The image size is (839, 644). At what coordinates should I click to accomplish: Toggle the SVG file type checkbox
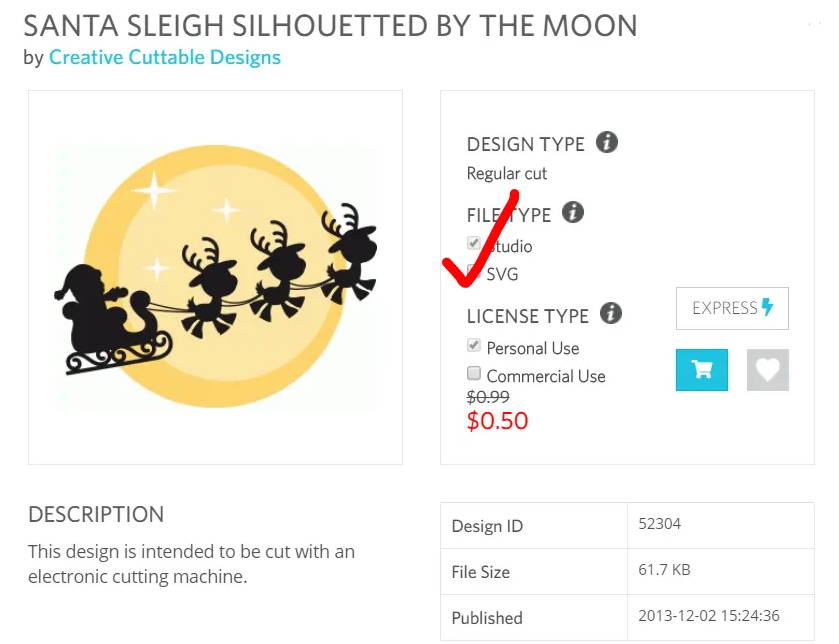click(x=472, y=270)
